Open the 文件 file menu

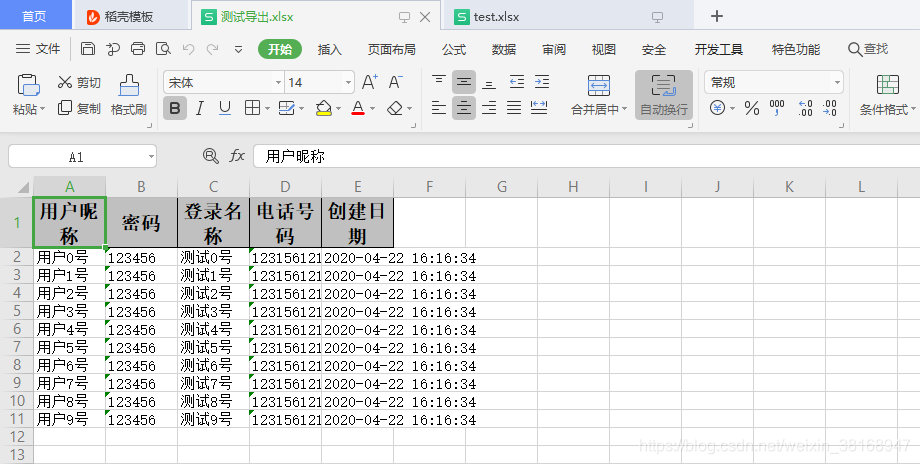tap(38, 49)
